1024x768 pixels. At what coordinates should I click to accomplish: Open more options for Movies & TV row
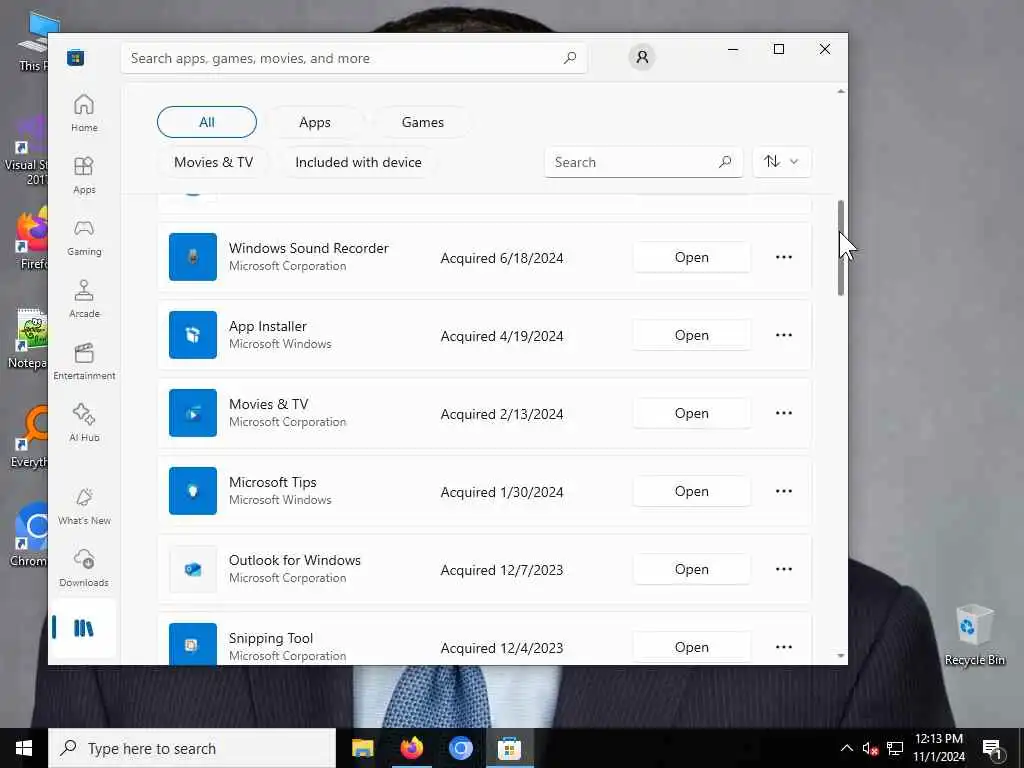pos(784,413)
